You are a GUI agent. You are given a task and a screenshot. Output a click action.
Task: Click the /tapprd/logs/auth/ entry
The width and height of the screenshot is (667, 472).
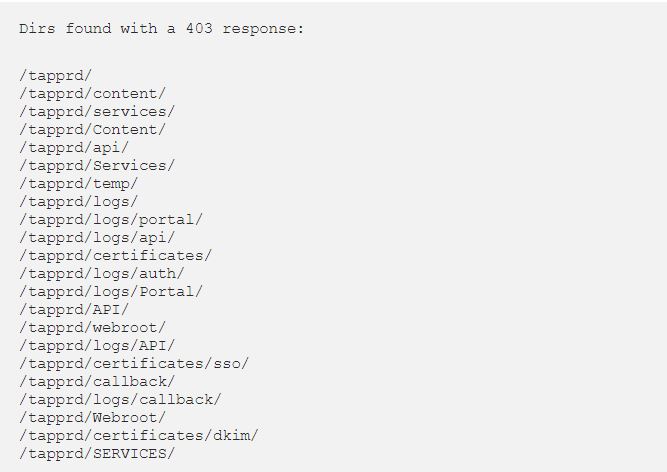[102, 274]
